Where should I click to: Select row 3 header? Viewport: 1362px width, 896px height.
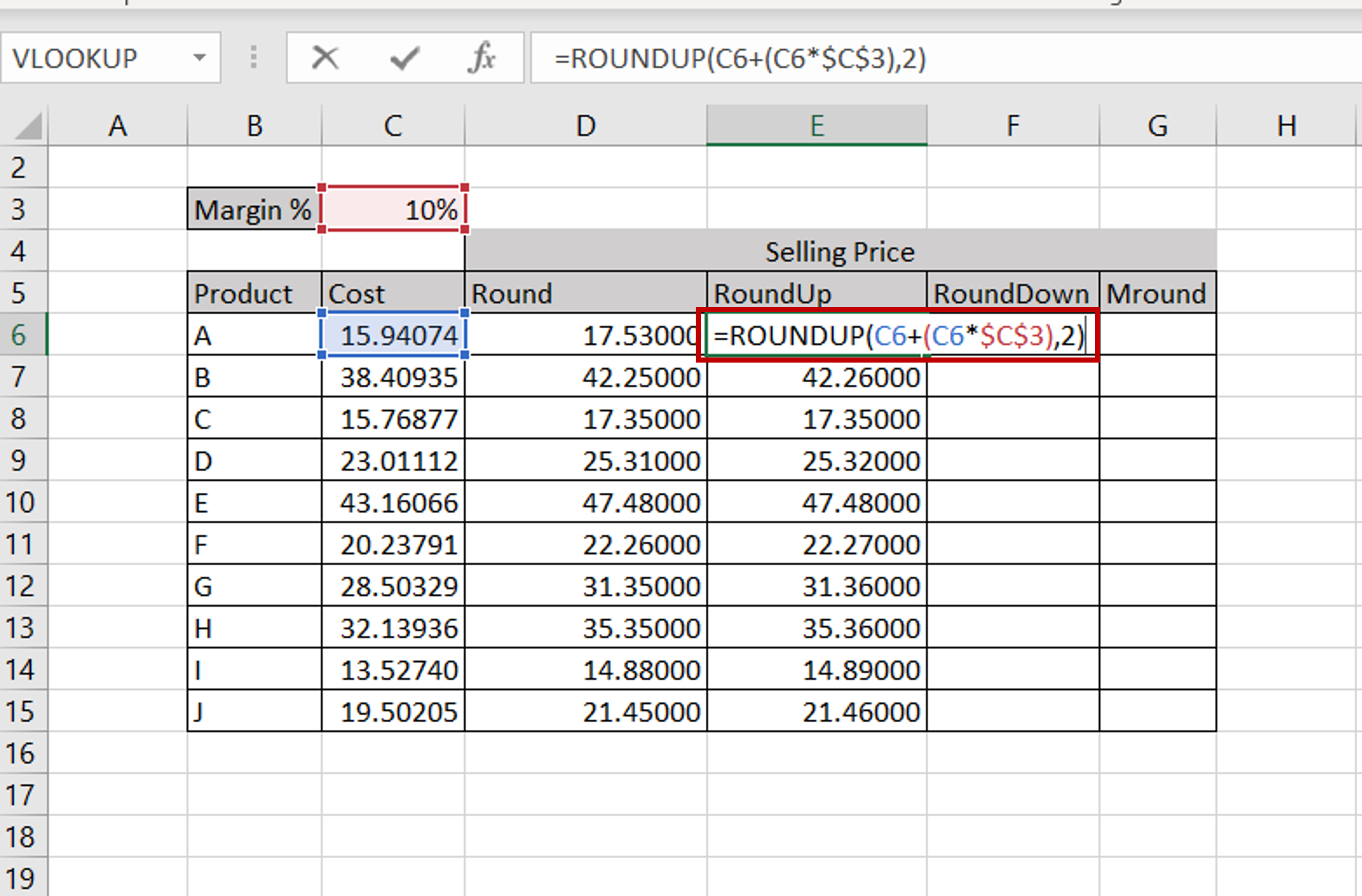coord(23,209)
